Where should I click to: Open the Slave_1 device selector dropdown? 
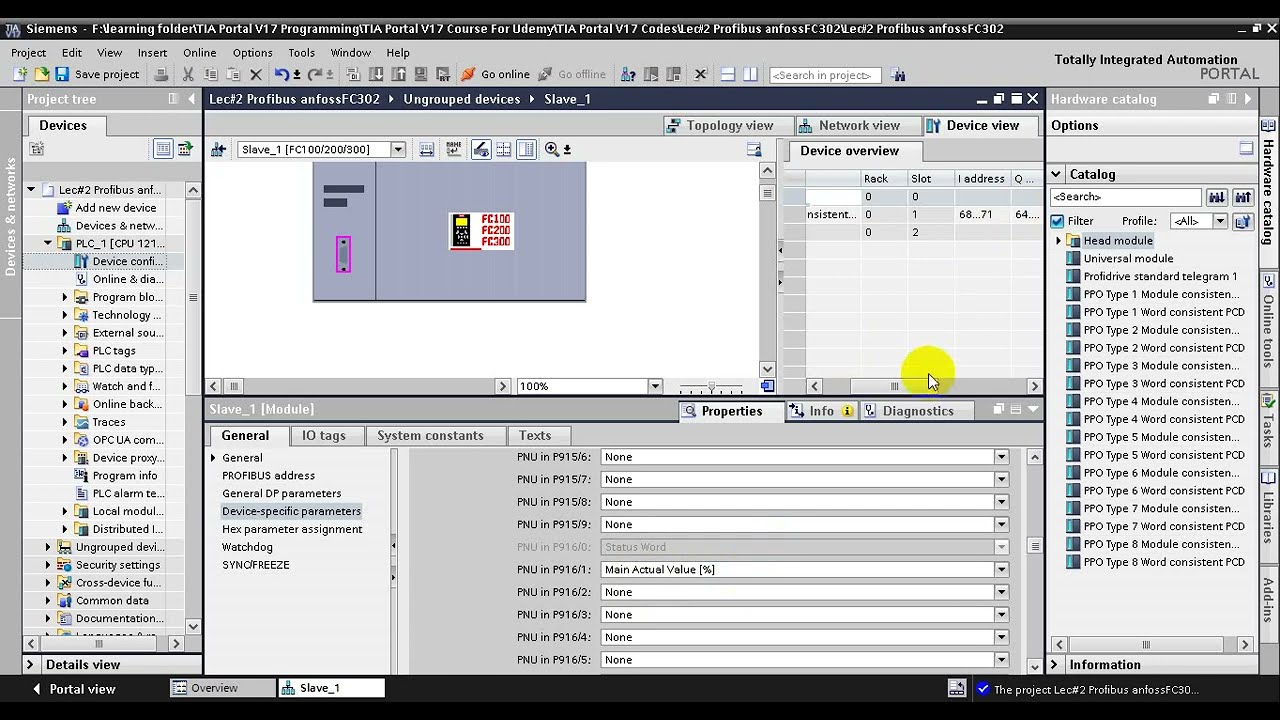tap(397, 149)
